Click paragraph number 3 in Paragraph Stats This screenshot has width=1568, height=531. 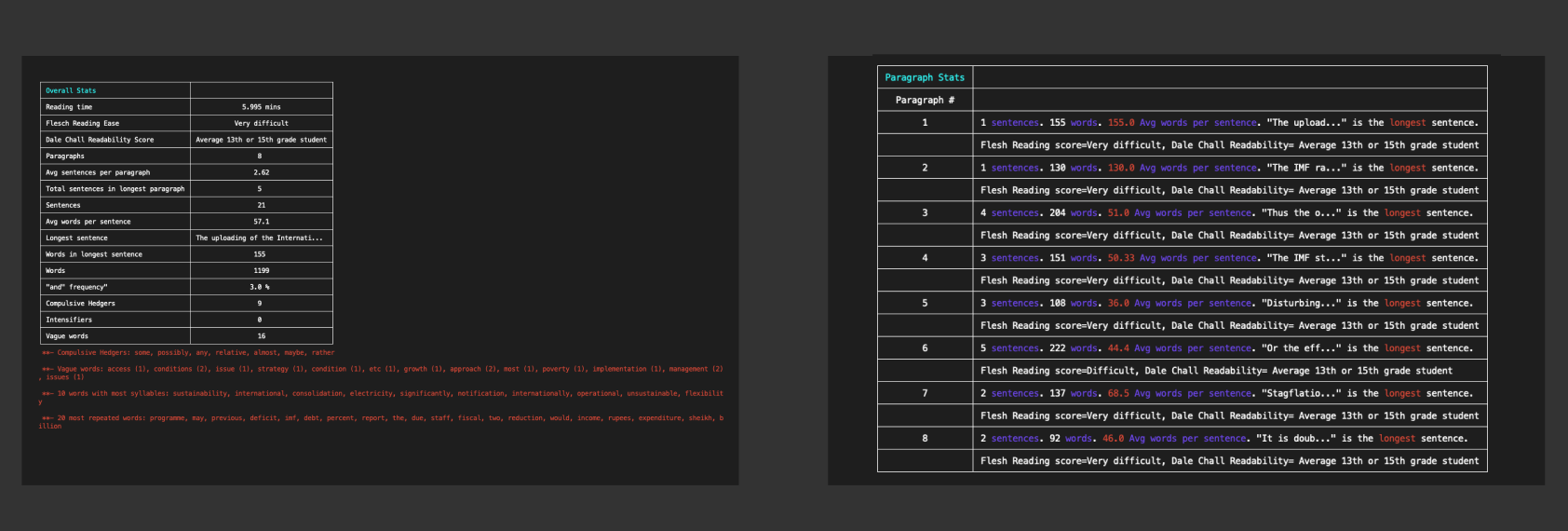click(925, 212)
